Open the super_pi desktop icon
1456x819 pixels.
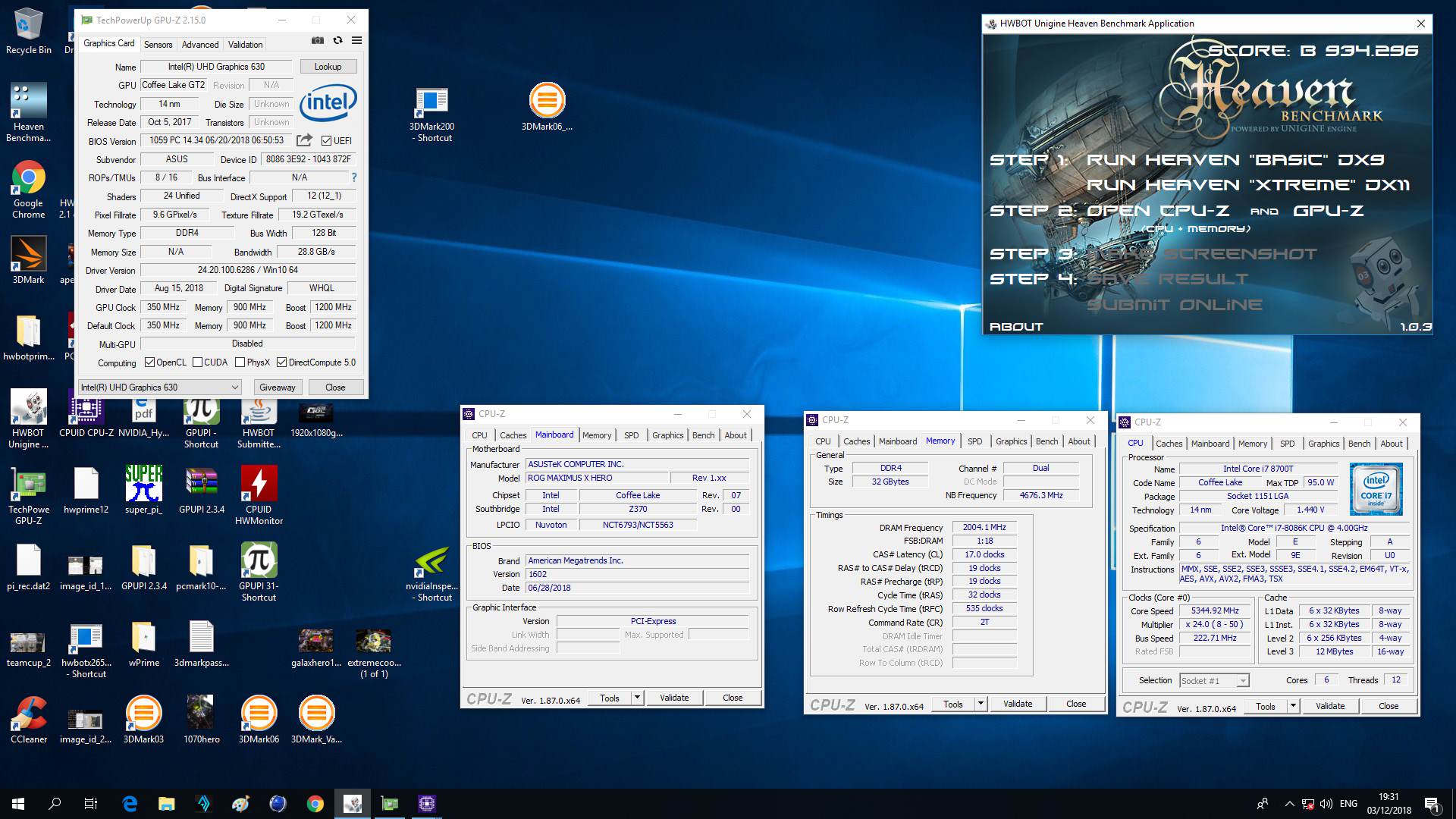(143, 489)
